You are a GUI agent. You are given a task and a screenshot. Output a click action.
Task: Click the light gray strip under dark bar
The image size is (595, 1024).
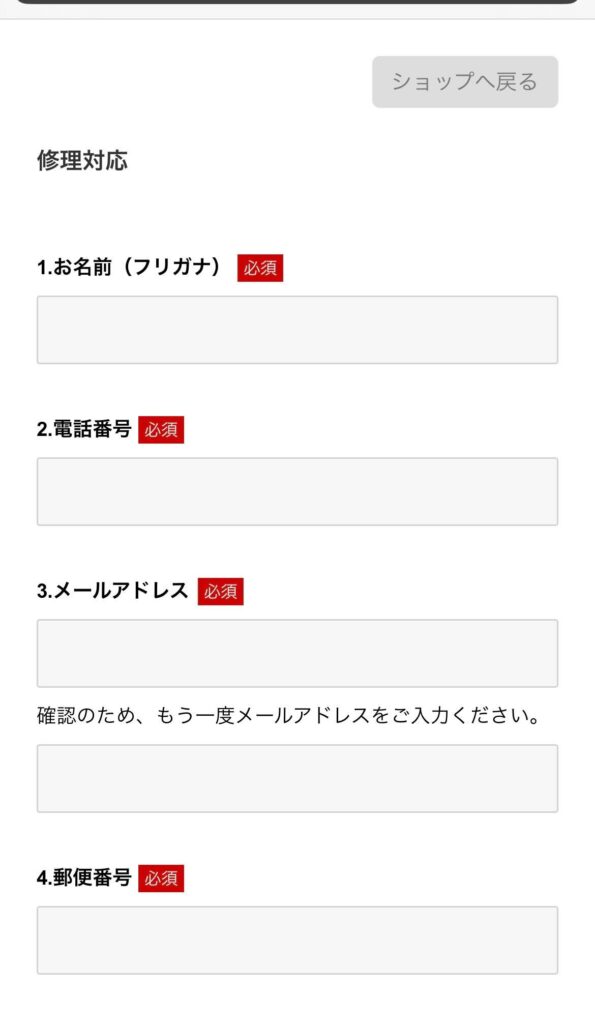click(297, 12)
